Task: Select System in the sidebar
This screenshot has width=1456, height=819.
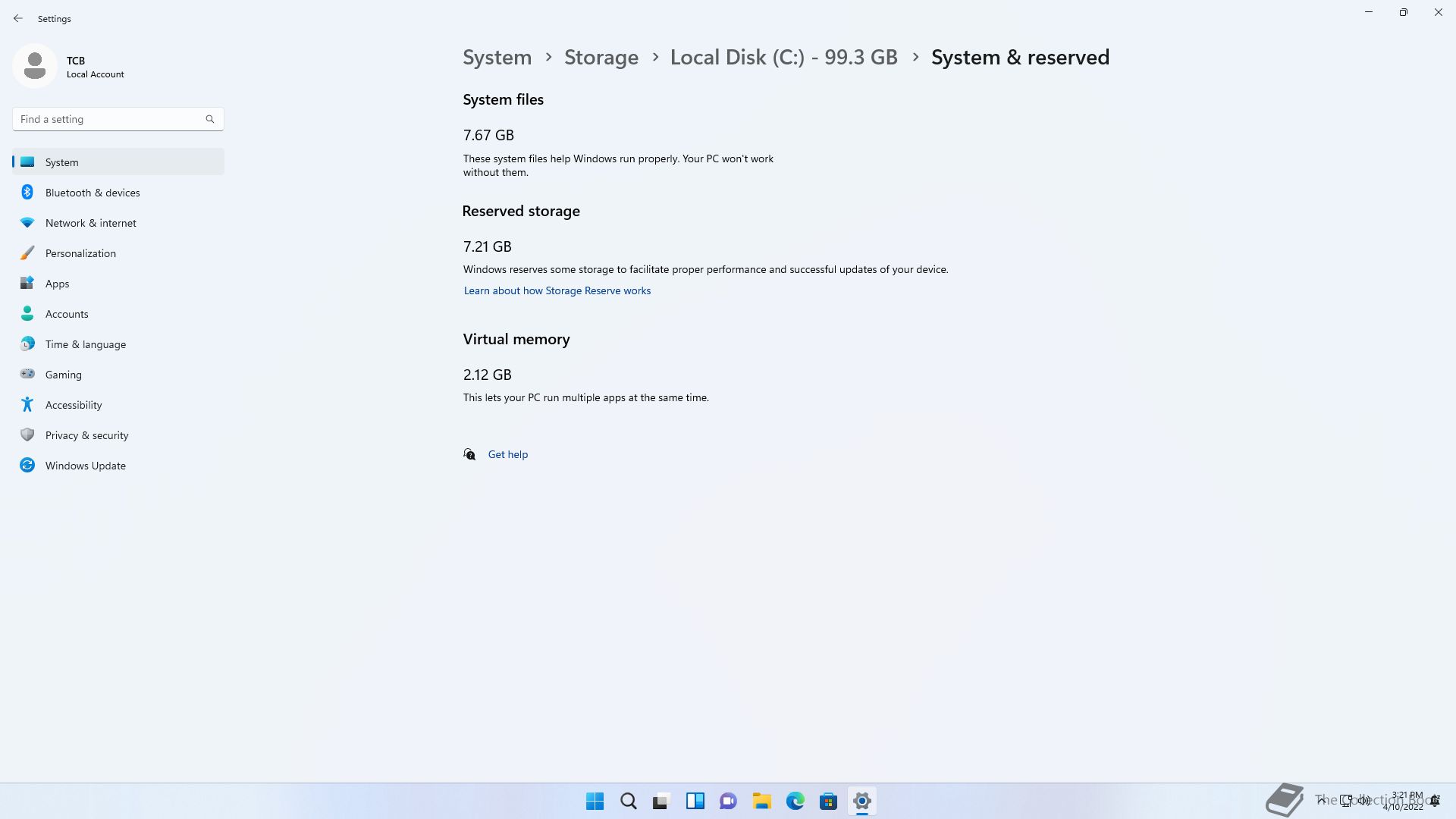Action: tap(118, 162)
